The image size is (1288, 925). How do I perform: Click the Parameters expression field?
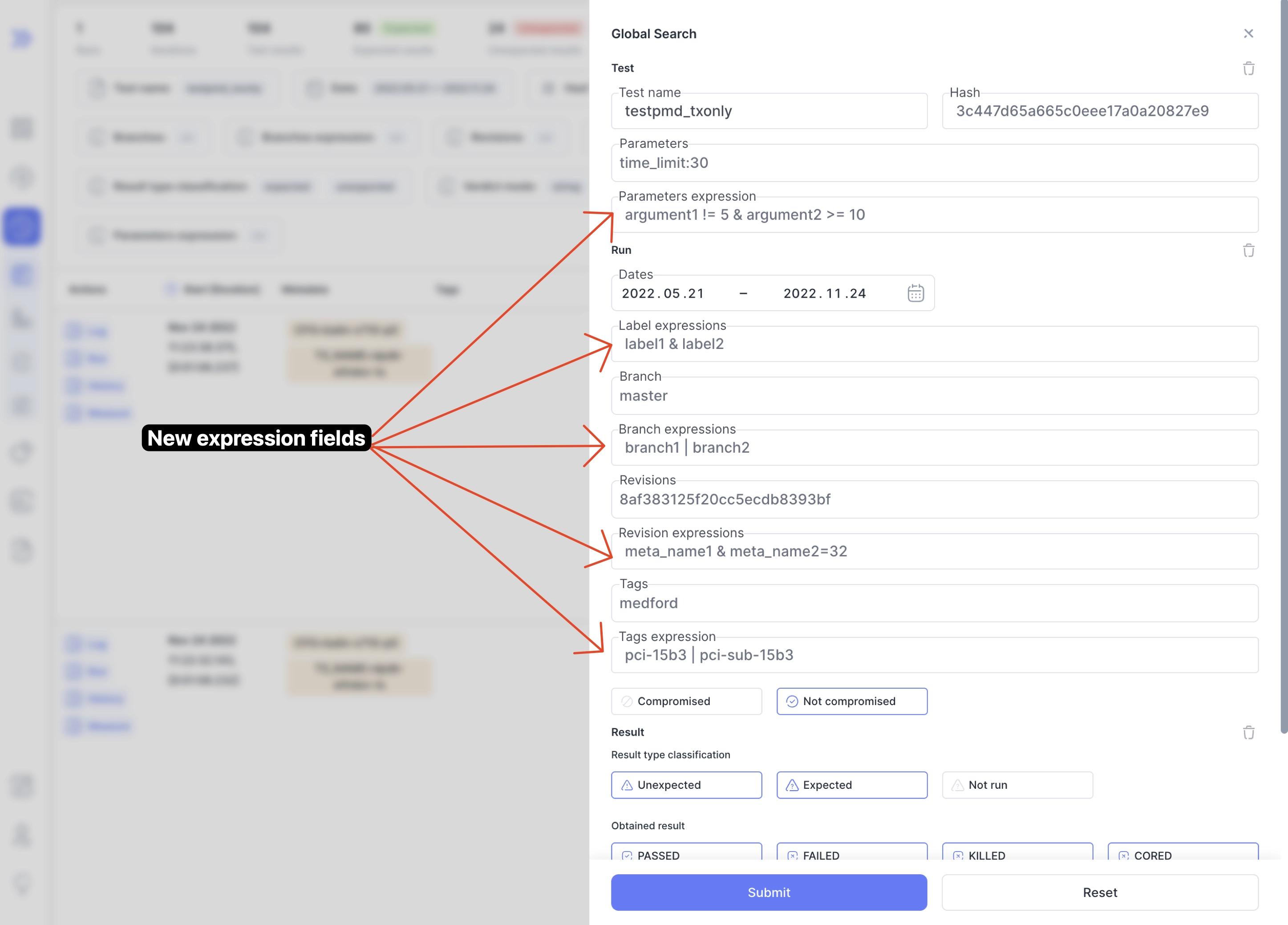pos(934,215)
